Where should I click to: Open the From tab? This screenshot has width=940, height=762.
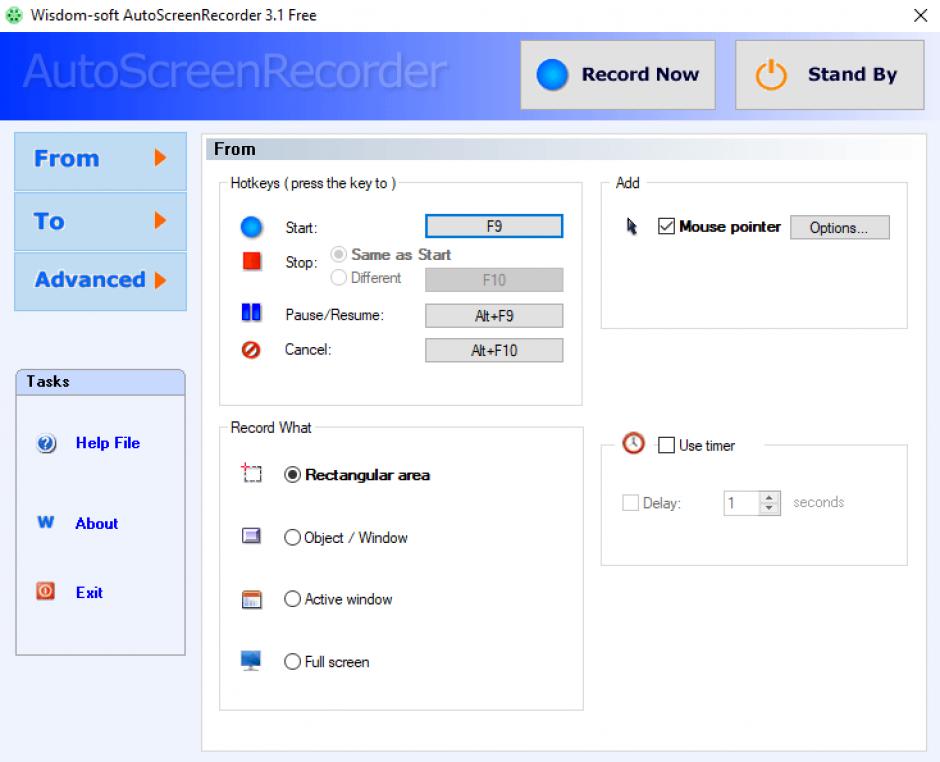coord(101,161)
